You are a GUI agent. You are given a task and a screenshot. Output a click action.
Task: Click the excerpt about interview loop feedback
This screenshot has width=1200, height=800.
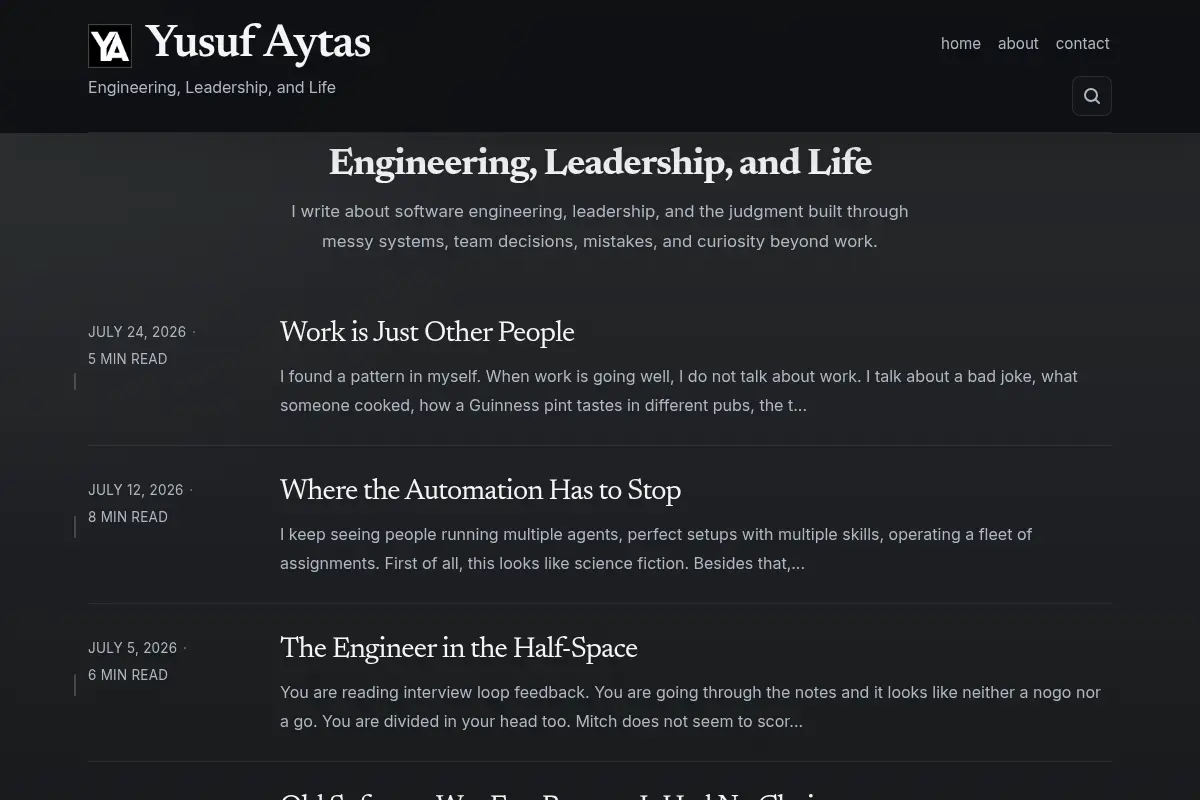point(690,707)
